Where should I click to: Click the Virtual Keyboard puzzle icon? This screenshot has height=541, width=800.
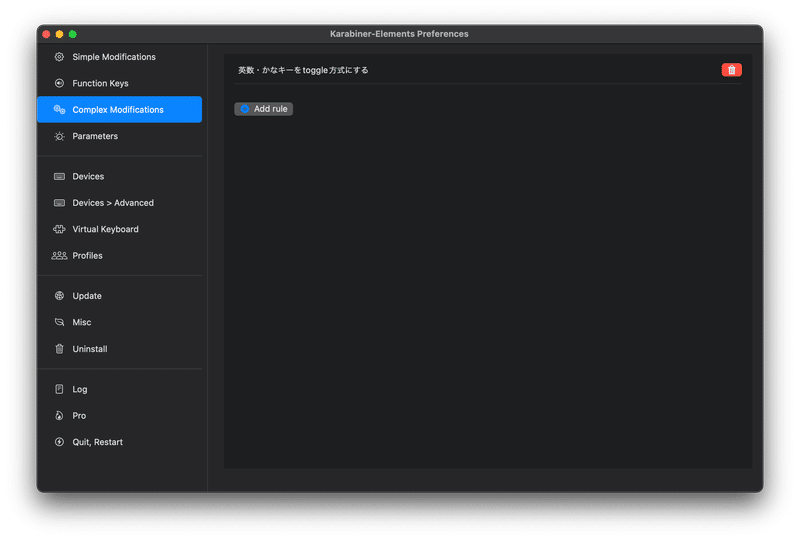[59, 229]
